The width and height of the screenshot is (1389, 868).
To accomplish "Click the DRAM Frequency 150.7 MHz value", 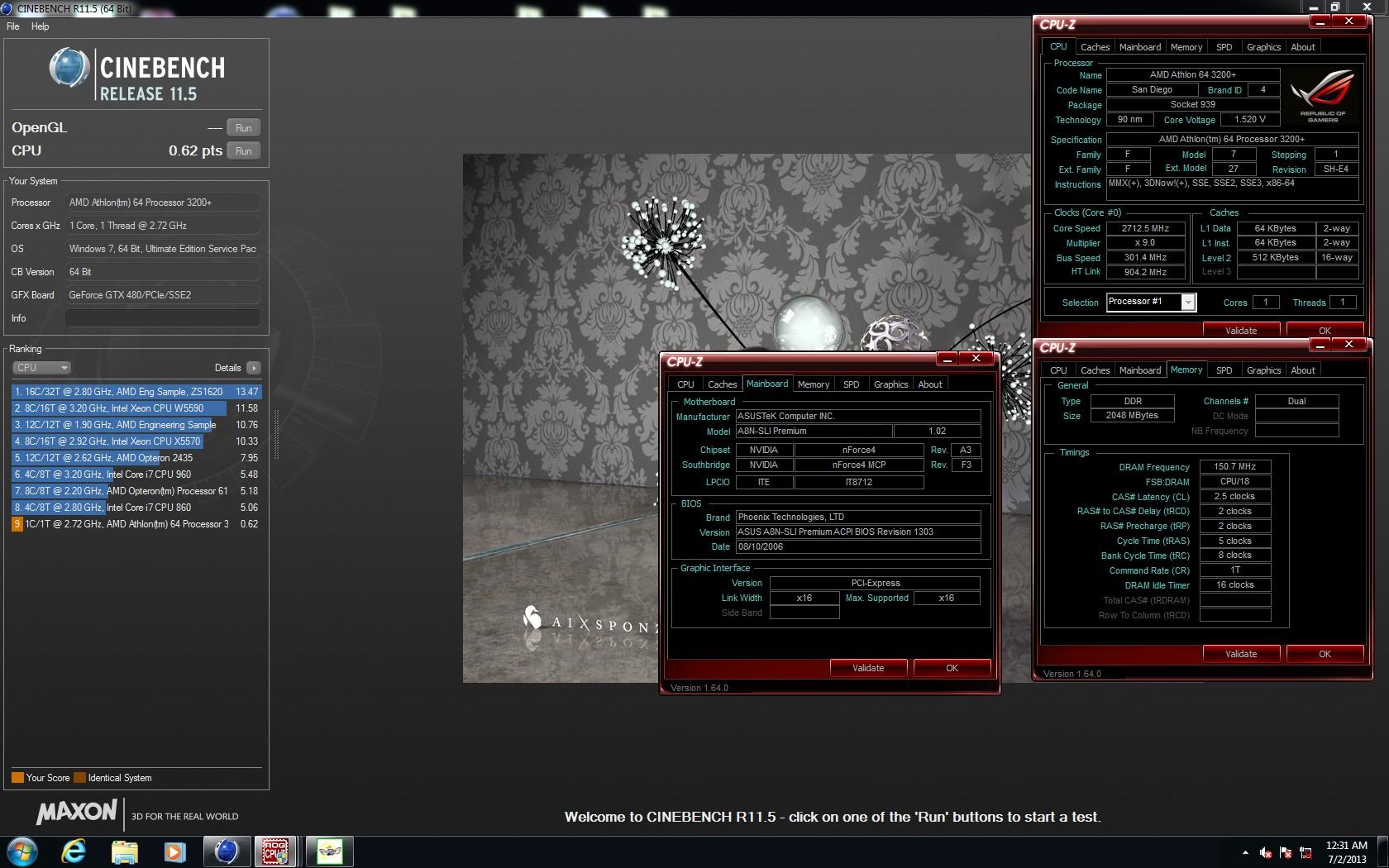I will pos(1234,467).
